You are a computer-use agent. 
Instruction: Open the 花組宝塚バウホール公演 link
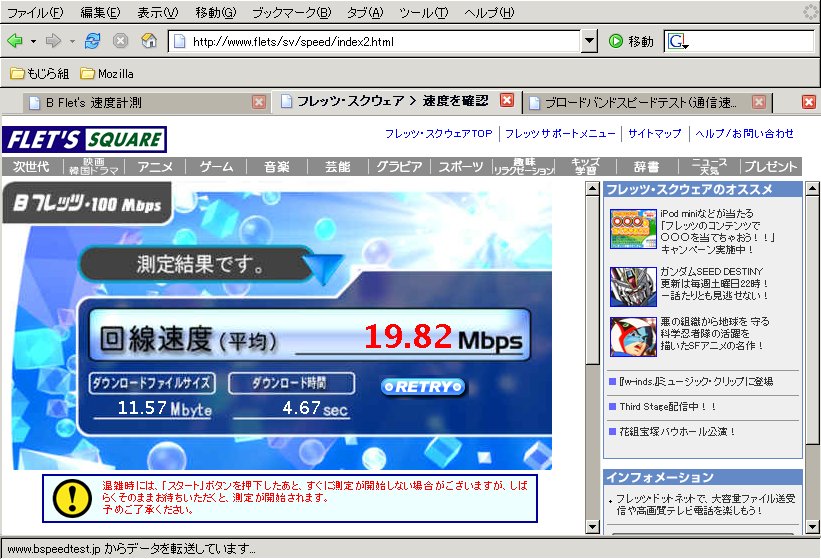coord(678,431)
